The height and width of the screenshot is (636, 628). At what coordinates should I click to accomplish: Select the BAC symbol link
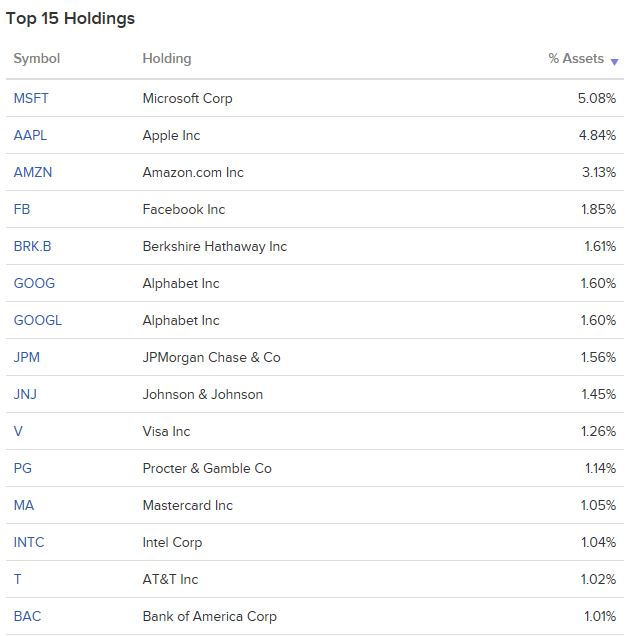27,616
